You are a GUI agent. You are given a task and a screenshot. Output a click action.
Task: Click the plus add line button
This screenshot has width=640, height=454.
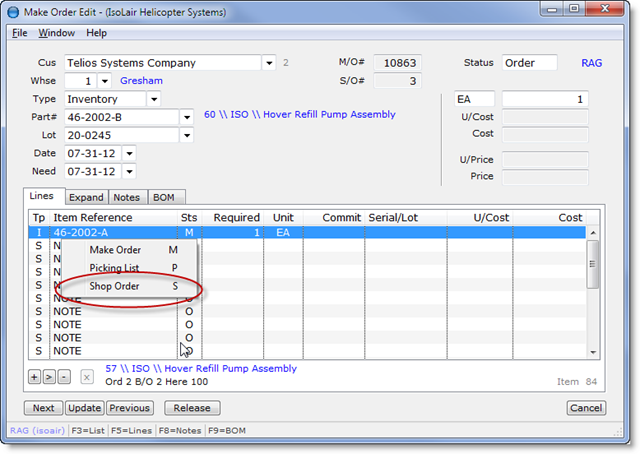coord(34,377)
